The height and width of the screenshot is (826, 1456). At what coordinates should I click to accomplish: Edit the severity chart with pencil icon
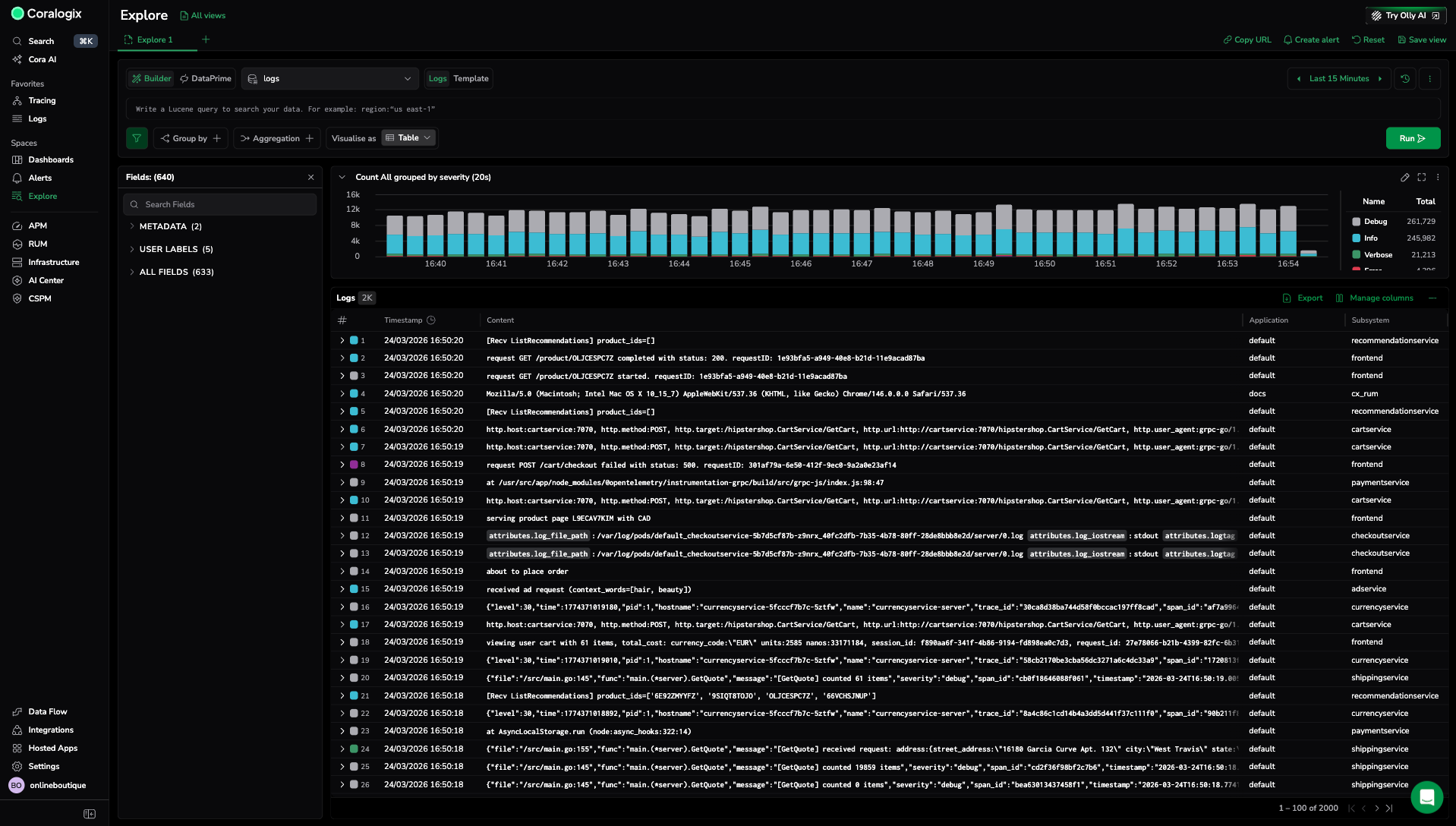point(1405,178)
